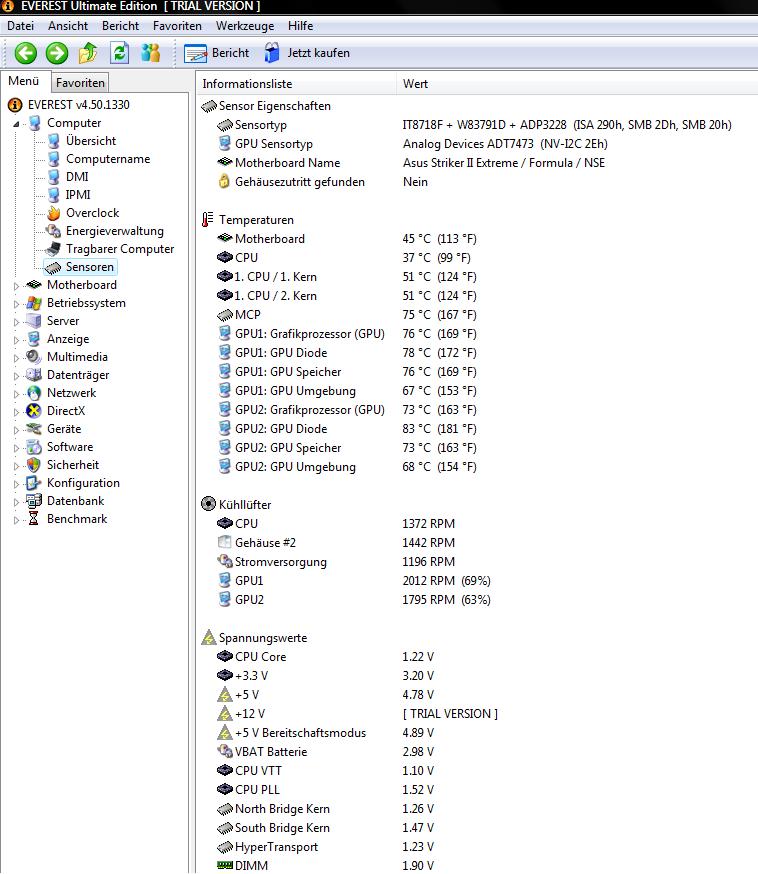
Task: Click the Overclock flame icon
Action: point(54,213)
